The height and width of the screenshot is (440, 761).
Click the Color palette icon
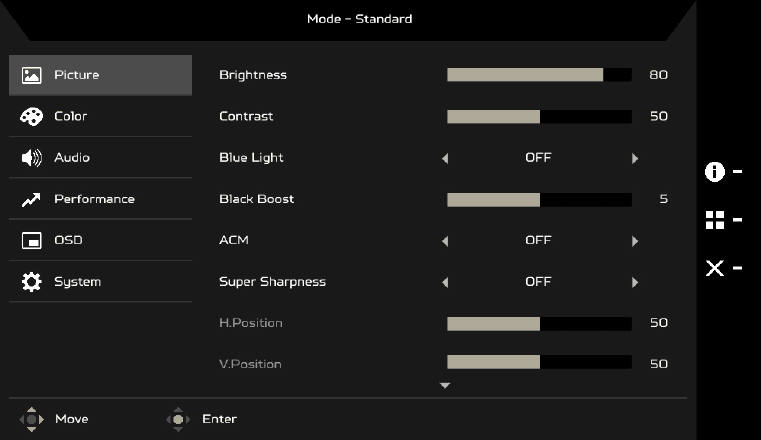pos(31,116)
